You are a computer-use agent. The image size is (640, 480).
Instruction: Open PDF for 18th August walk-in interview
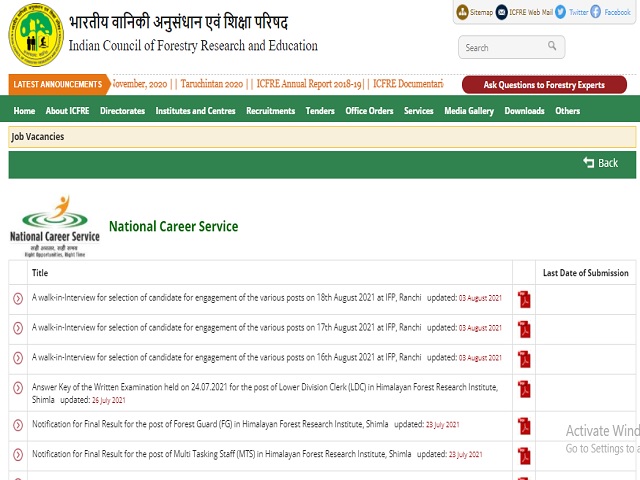click(x=524, y=299)
